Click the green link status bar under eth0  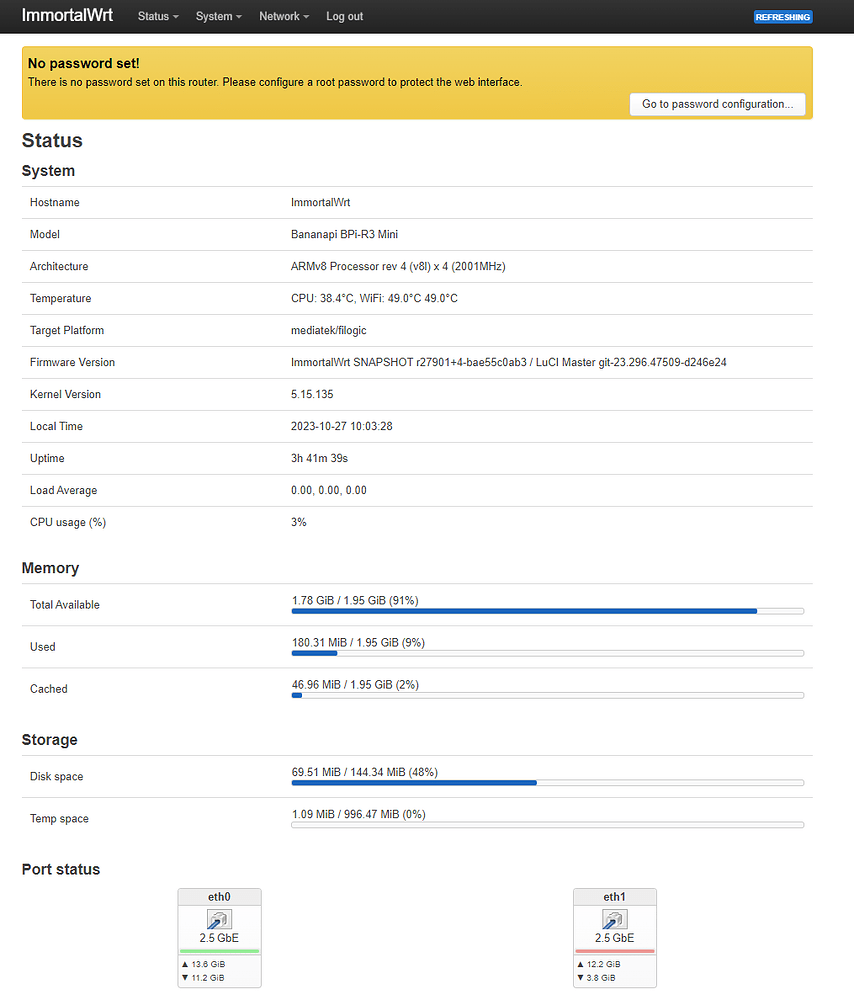[219, 950]
